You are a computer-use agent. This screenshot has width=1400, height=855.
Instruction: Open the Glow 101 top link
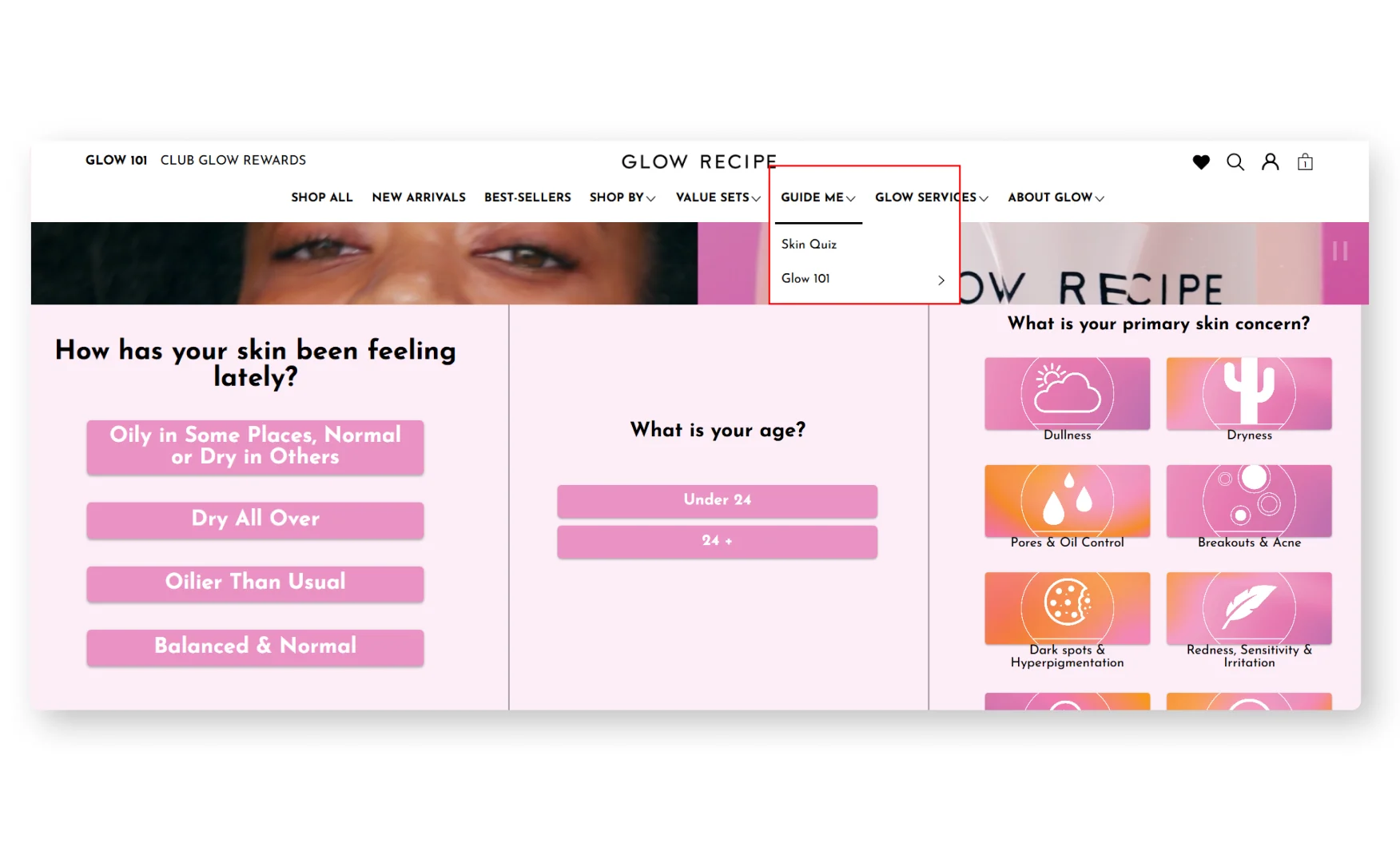(x=117, y=161)
